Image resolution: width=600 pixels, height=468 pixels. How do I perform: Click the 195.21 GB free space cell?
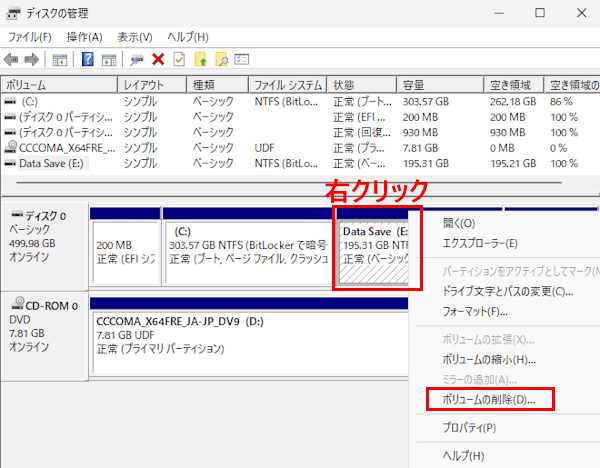pyautogui.click(x=513, y=163)
